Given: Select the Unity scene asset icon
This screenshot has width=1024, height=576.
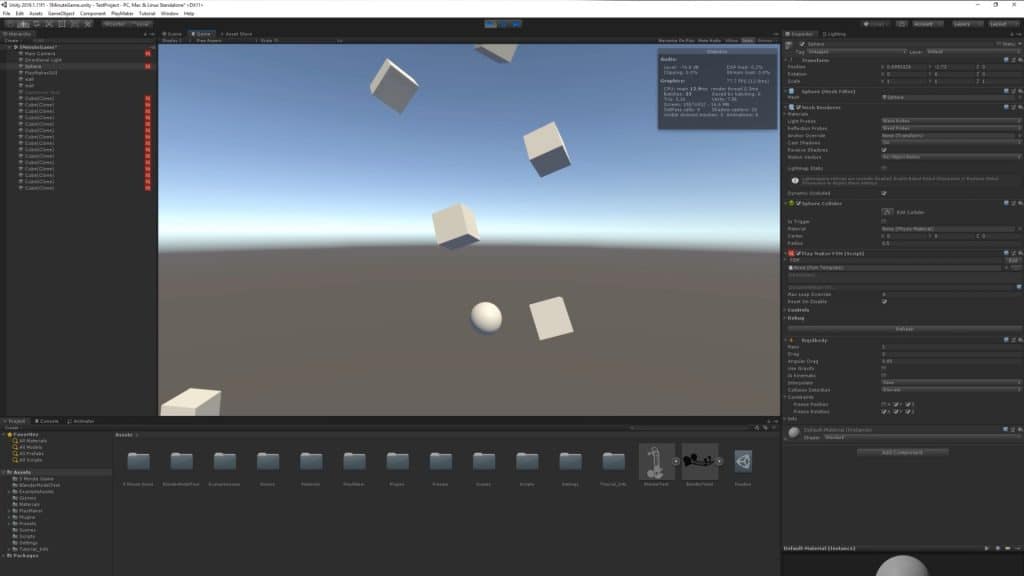Looking at the screenshot, I should (743, 462).
